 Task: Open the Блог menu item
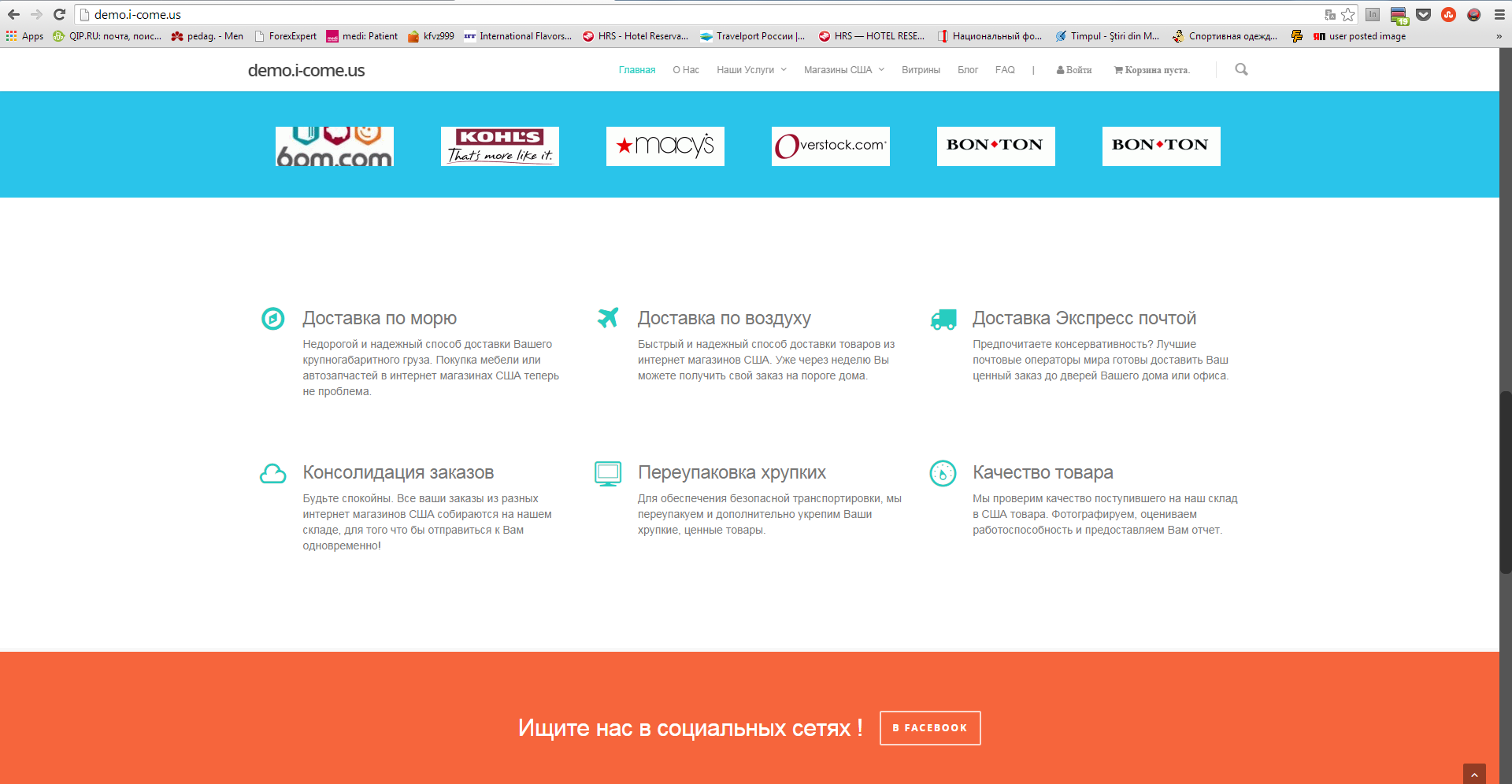[x=968, y=70]
